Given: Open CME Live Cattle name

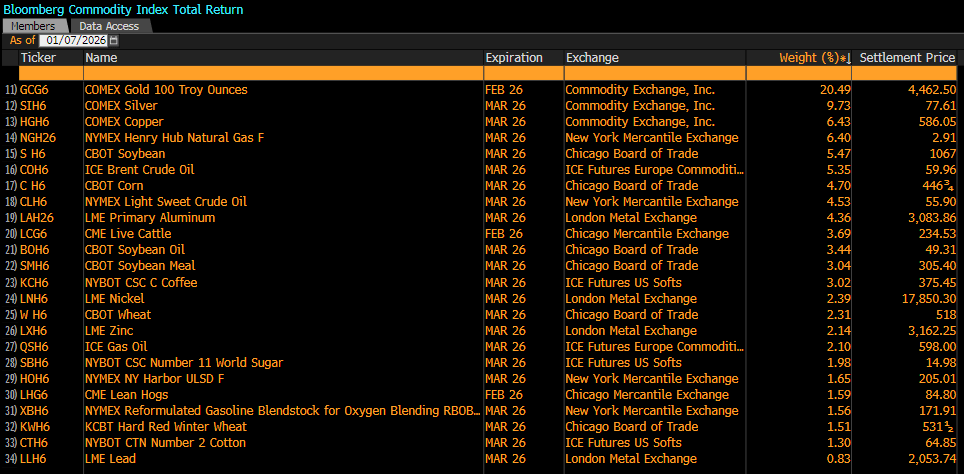Looking at the screenshot, I should point(128,234).
